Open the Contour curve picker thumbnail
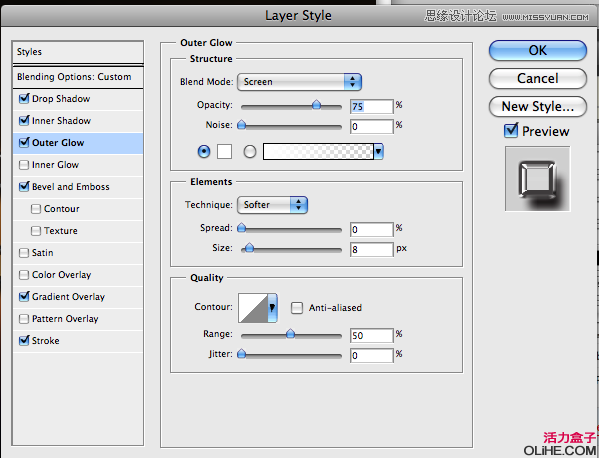 [x=253, y=308]
